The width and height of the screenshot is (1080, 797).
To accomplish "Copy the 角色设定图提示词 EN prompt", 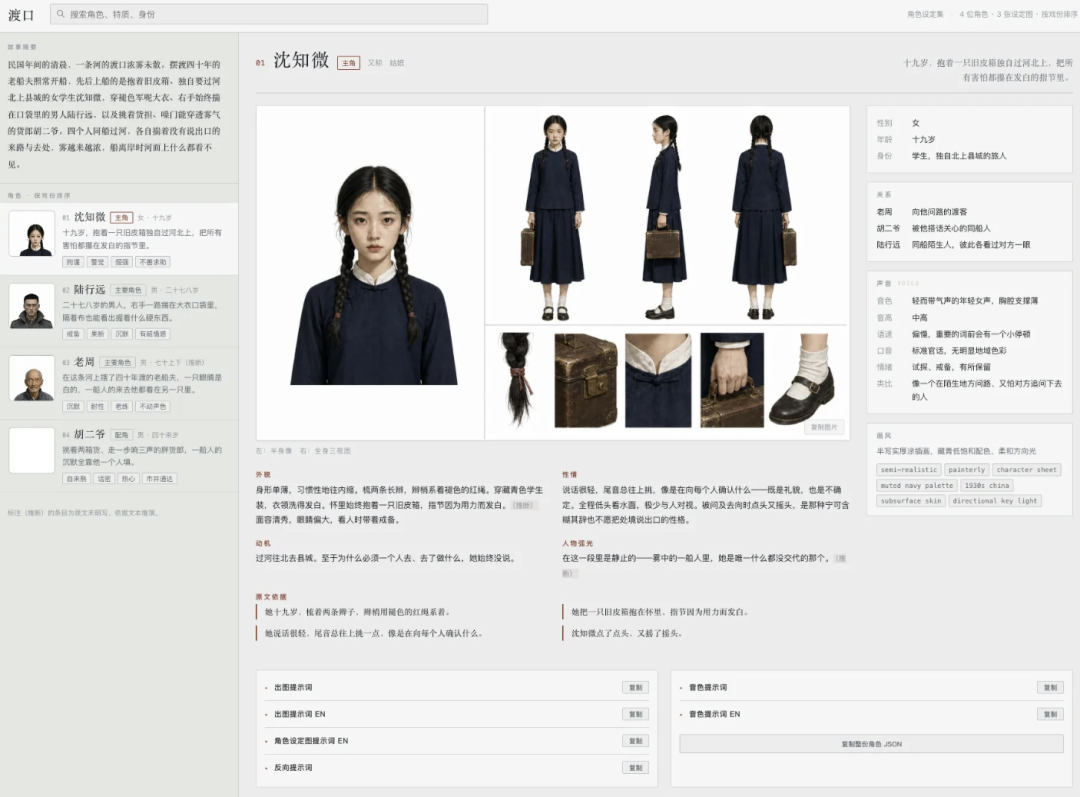I will tap(635, 741).
